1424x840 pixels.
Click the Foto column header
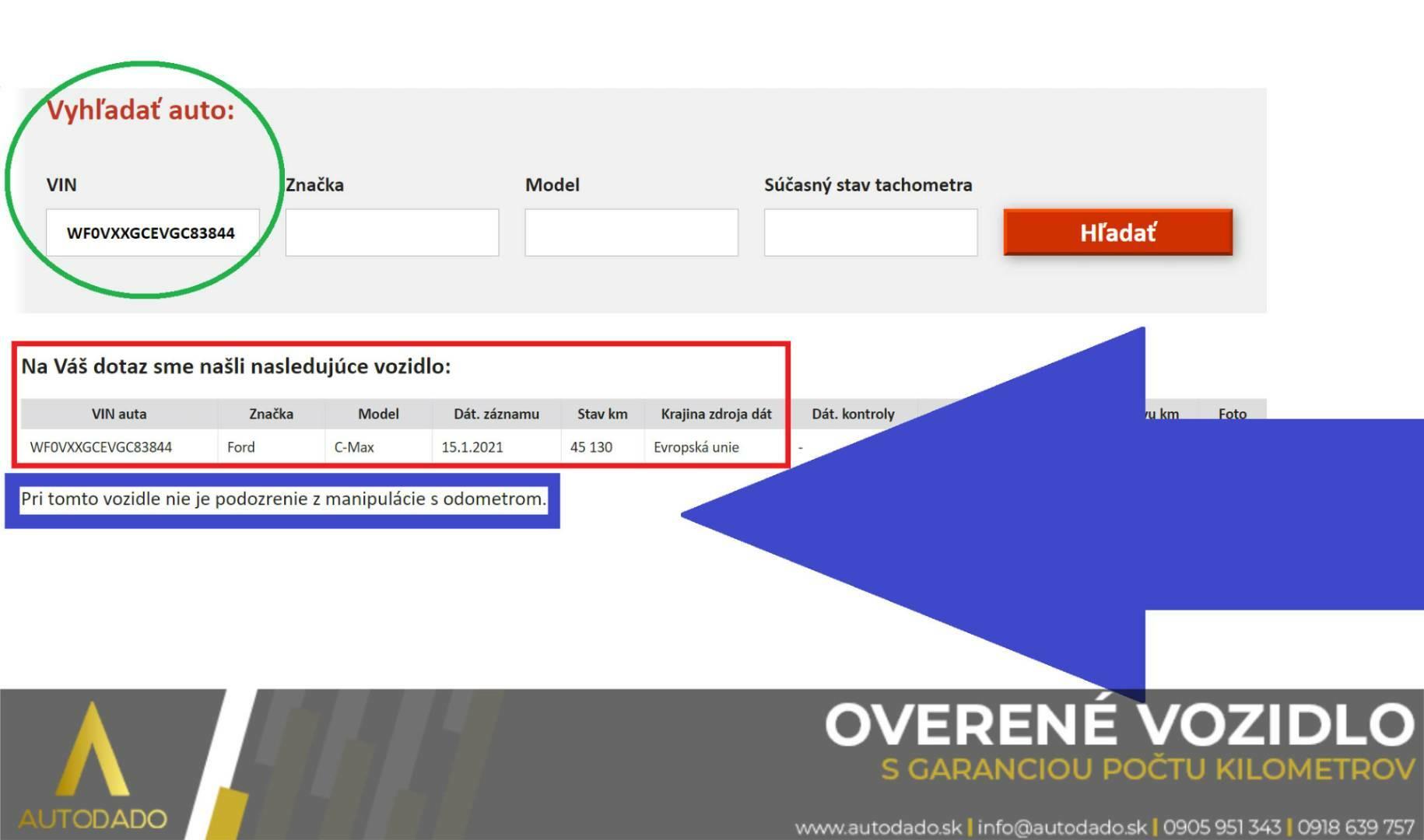(x=1233, y=414)
